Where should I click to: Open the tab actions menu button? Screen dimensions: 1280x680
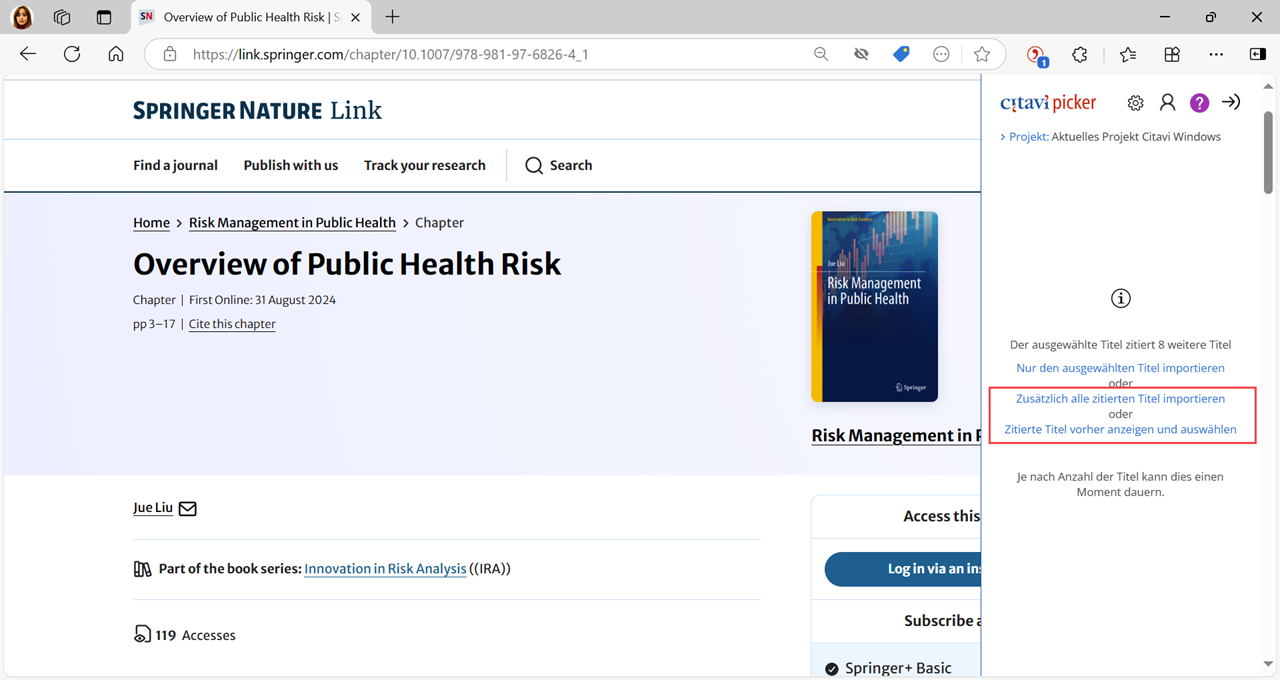62,17
